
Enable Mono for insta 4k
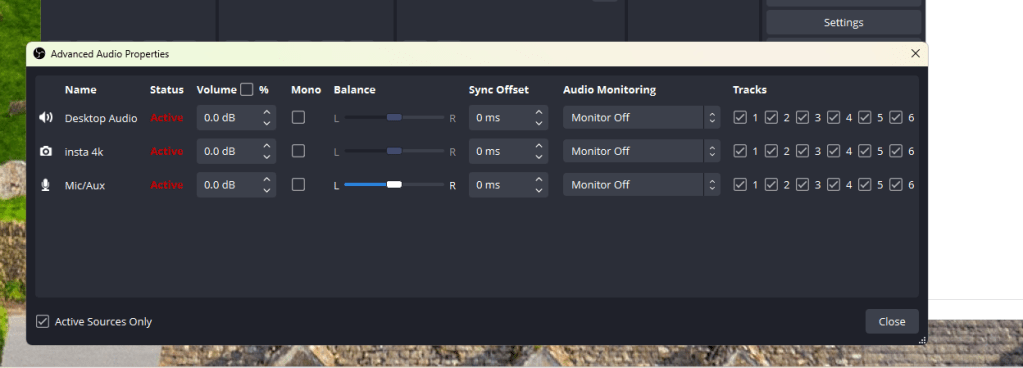(x=298, y=151)
